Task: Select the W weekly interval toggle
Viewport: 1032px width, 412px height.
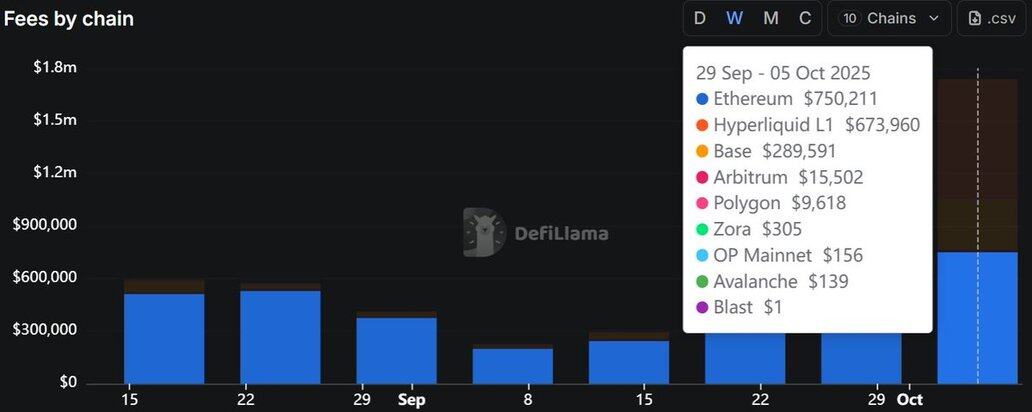Action: 734,18
